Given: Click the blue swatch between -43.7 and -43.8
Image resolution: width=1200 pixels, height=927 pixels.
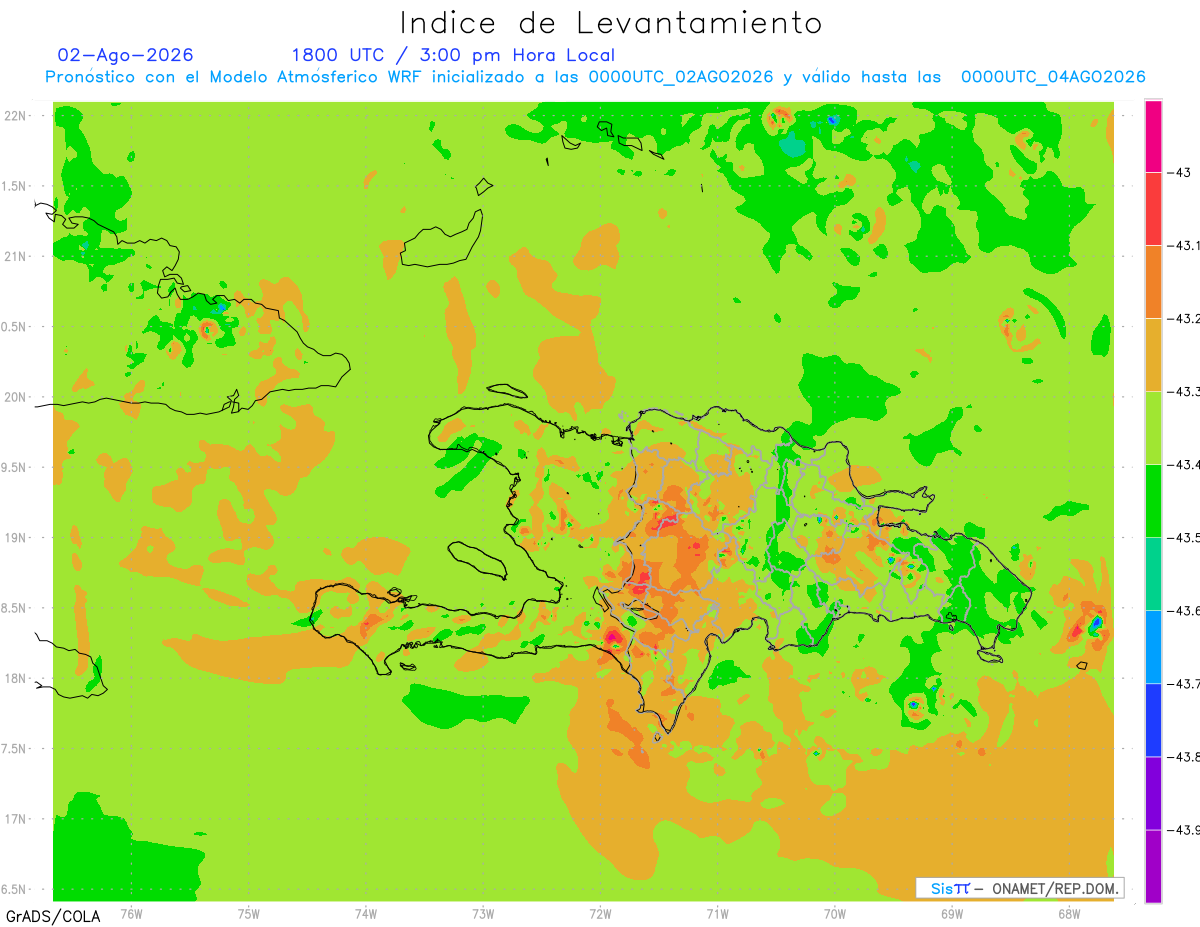Looking at the screenshot, I should 1153,720.
